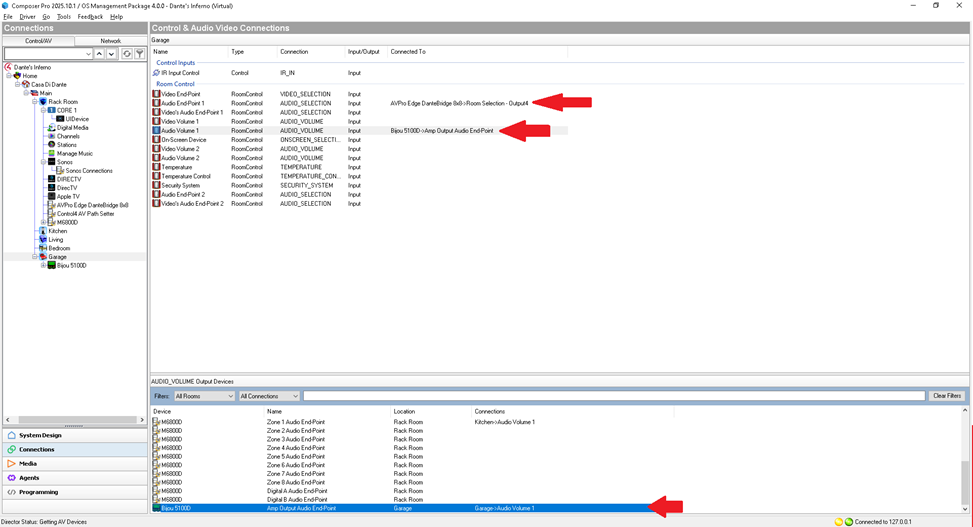Select Digital Media in the tree
The image size is (973, 527).
[72, 128]
